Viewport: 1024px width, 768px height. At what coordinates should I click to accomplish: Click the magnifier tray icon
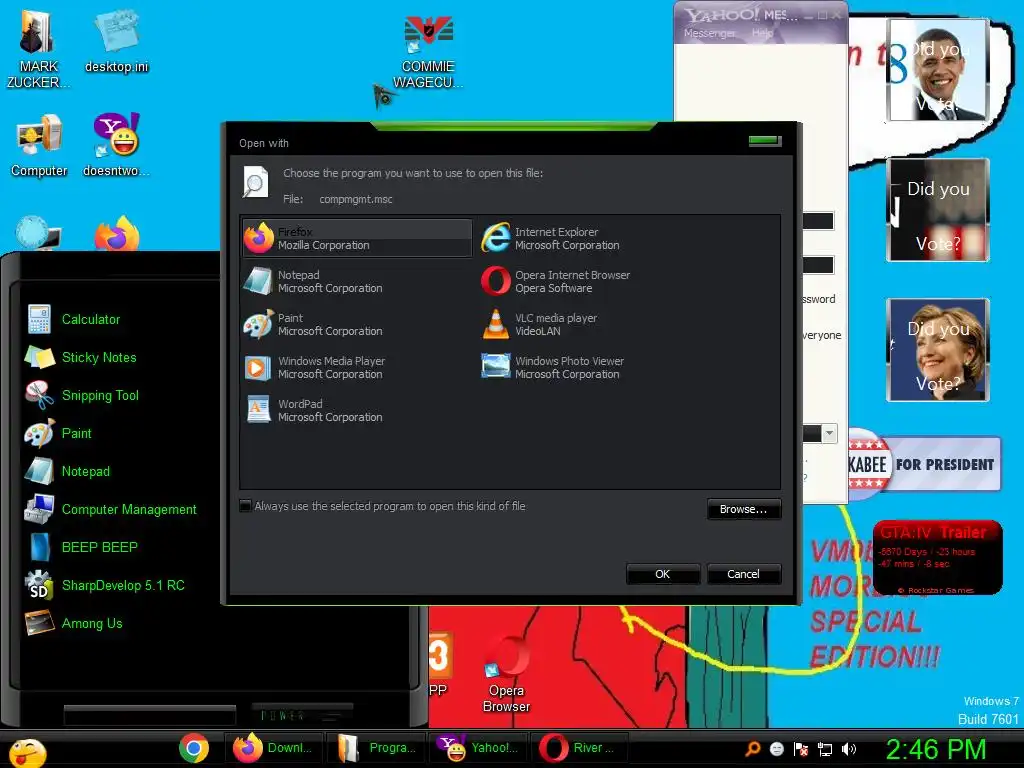click(x=752, y=749)
